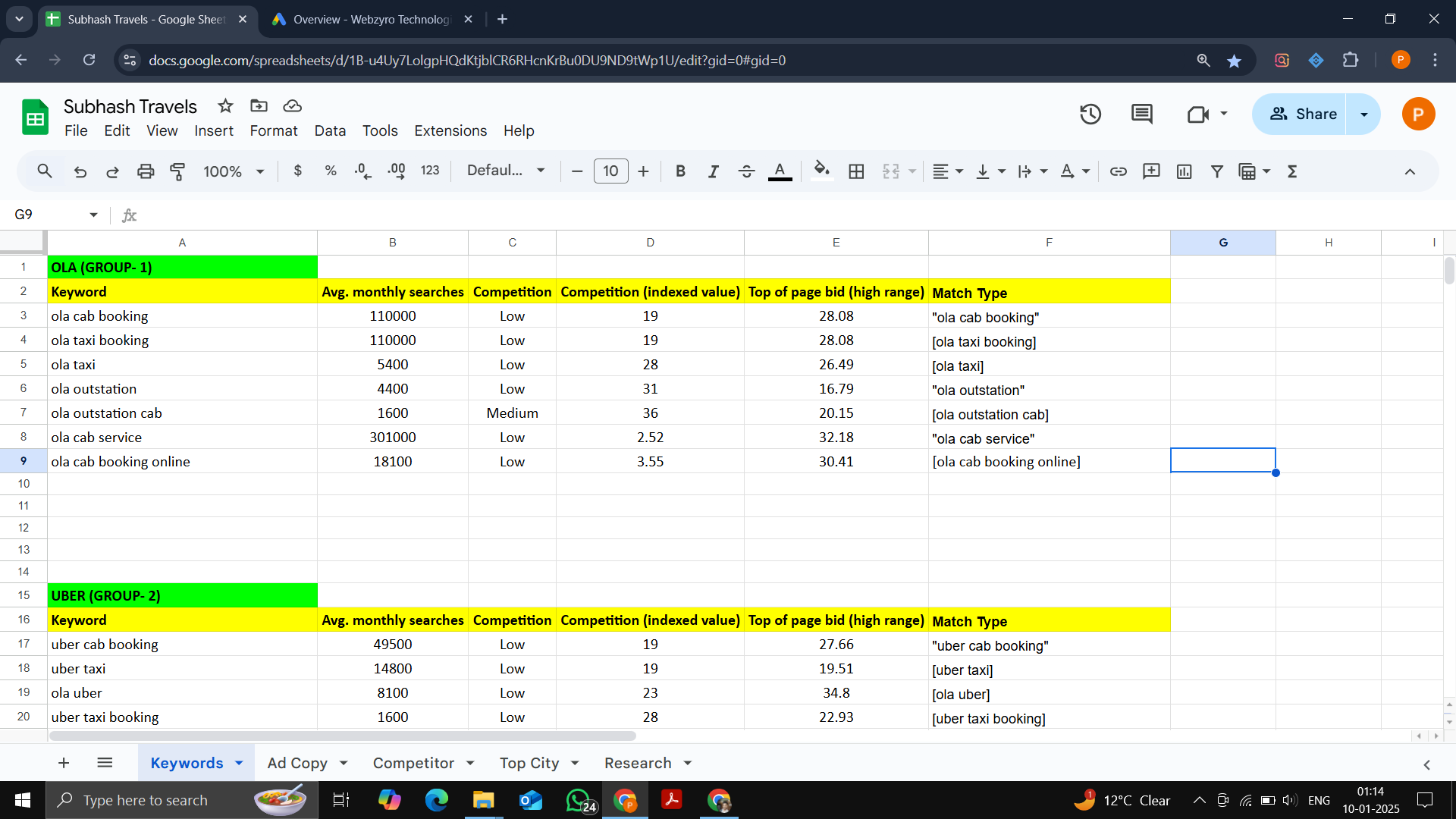Hide the menus with the caret
This screenshot has width=1456, height=819.
click(x=1410, y=171)
